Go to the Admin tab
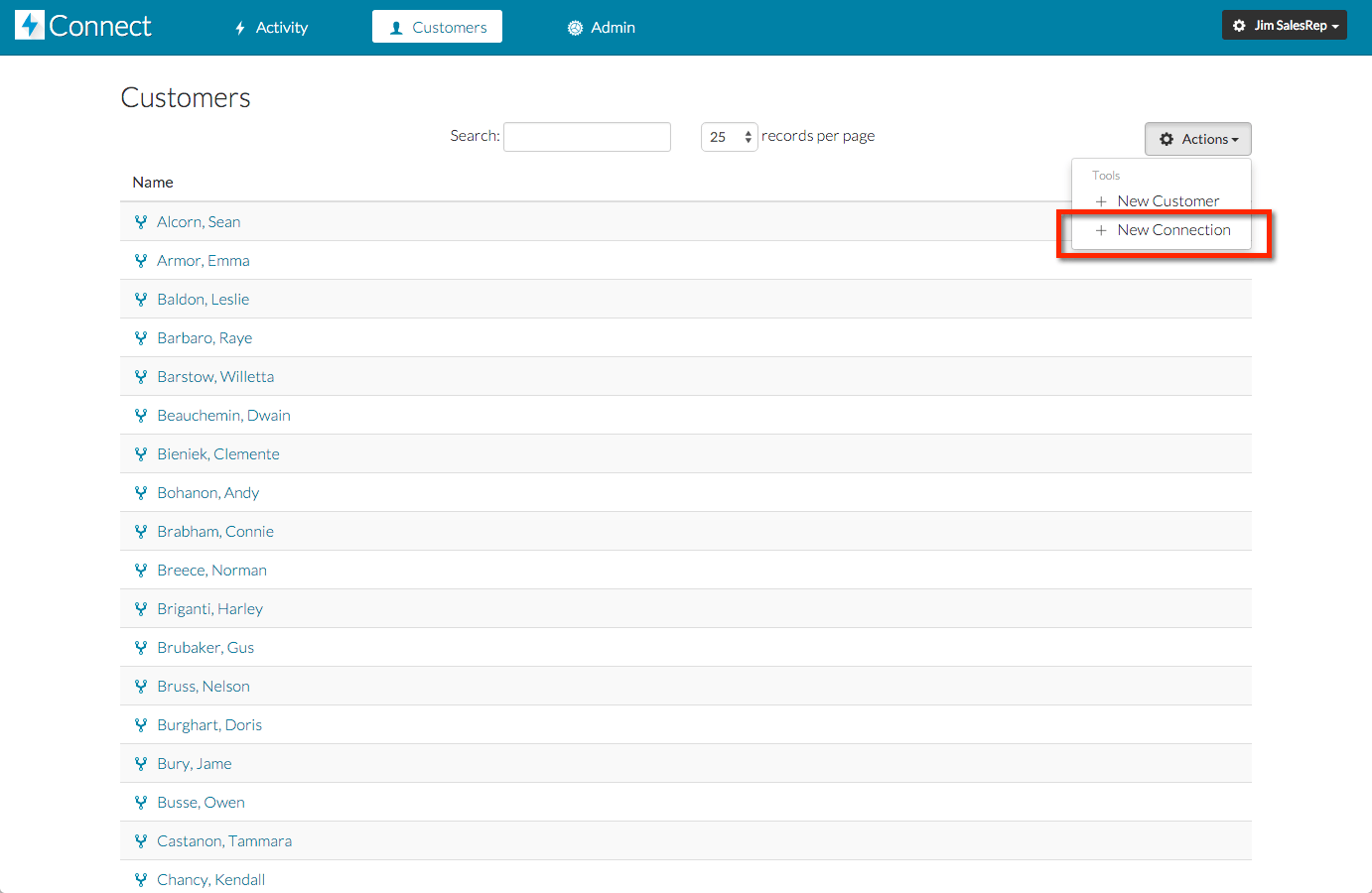1372x893 pixels. (602, 27)
